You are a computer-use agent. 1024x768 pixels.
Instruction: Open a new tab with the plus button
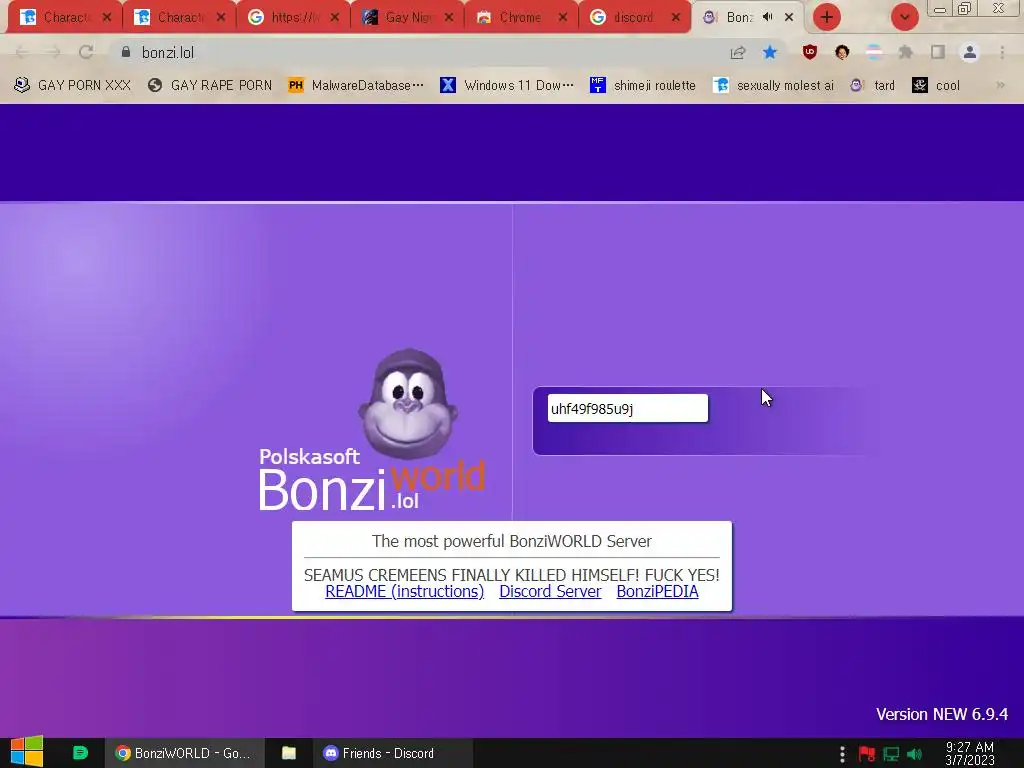pyautogui.click(x=827, y=17)
